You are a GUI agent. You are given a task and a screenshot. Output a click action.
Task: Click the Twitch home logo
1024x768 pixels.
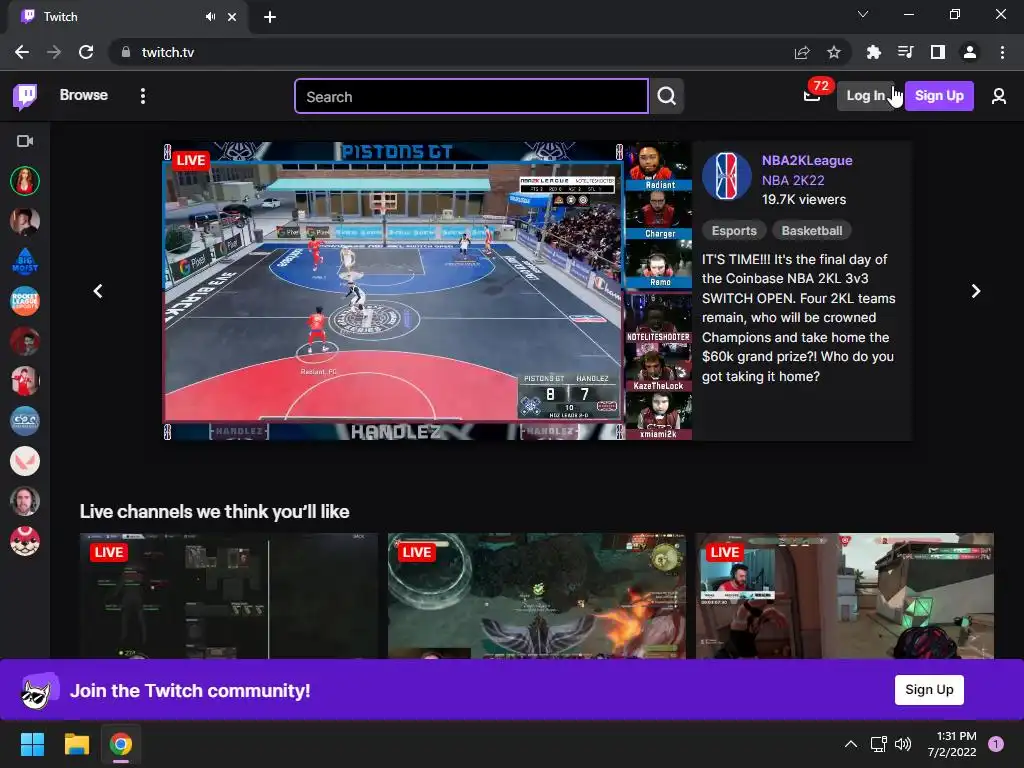[x=25, y=97]
